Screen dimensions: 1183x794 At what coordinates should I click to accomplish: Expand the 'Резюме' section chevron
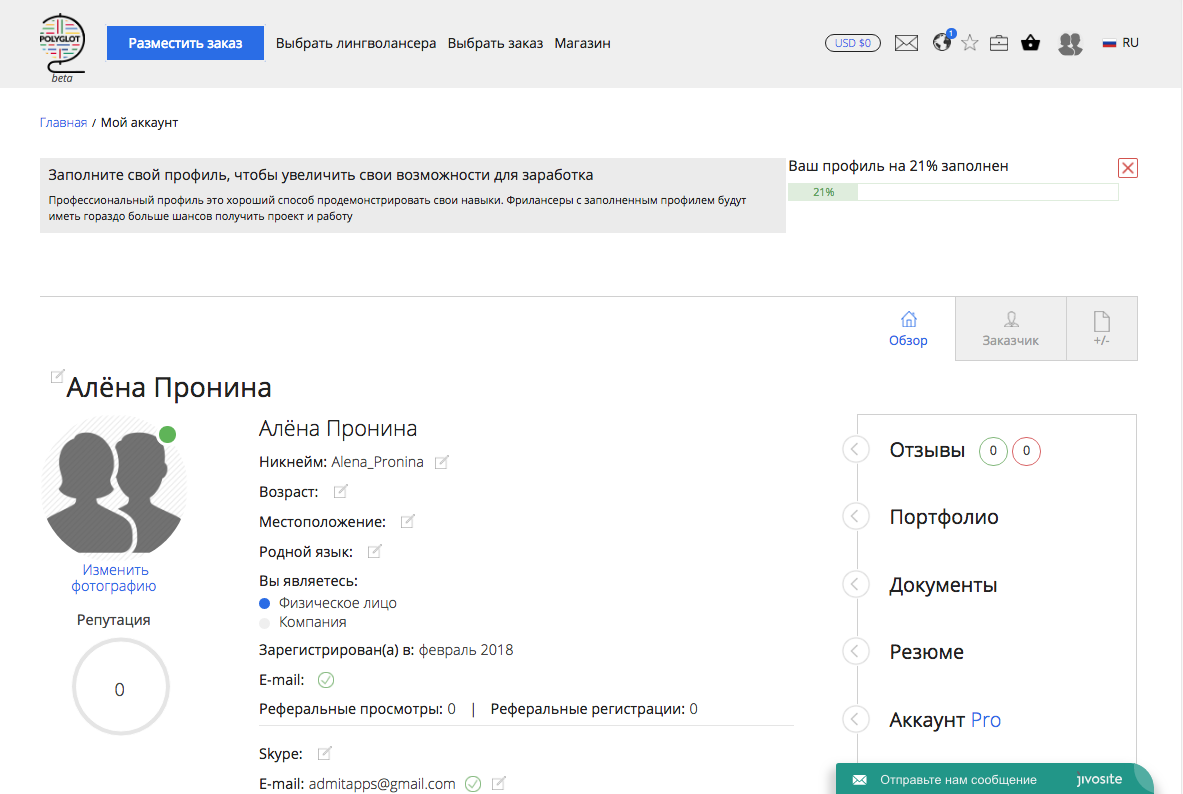coord(855,651)
